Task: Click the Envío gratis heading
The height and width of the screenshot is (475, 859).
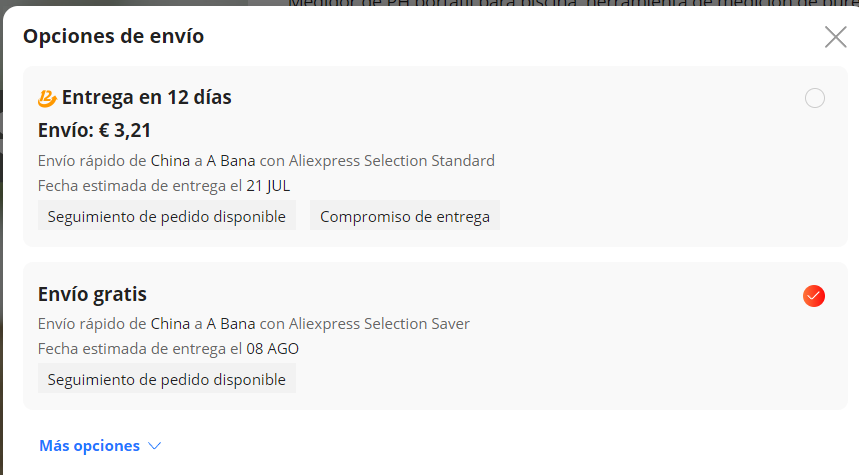Action: (x=92, y=294)
